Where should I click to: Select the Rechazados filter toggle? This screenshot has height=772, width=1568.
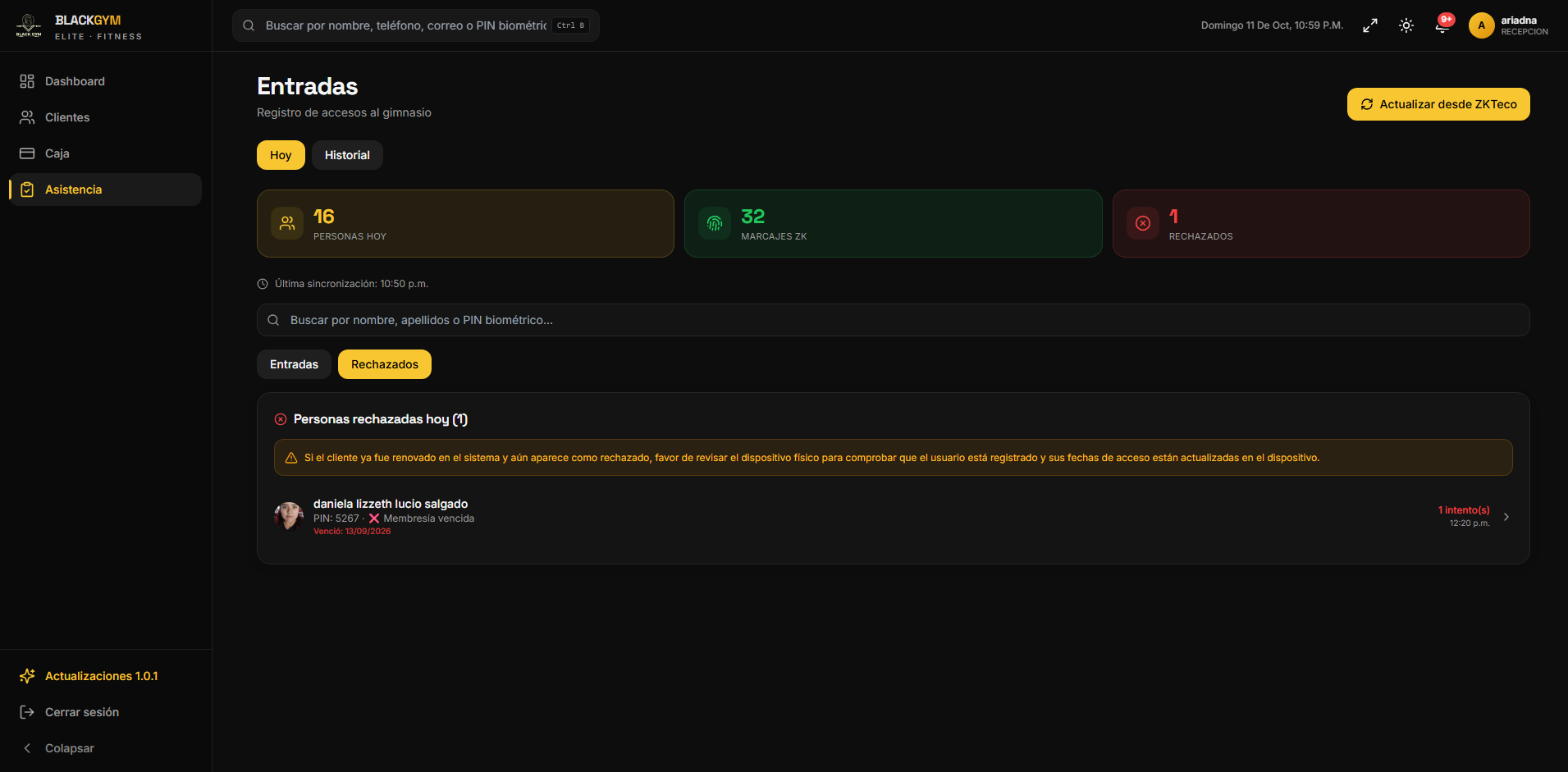click(x=385, y=364)
